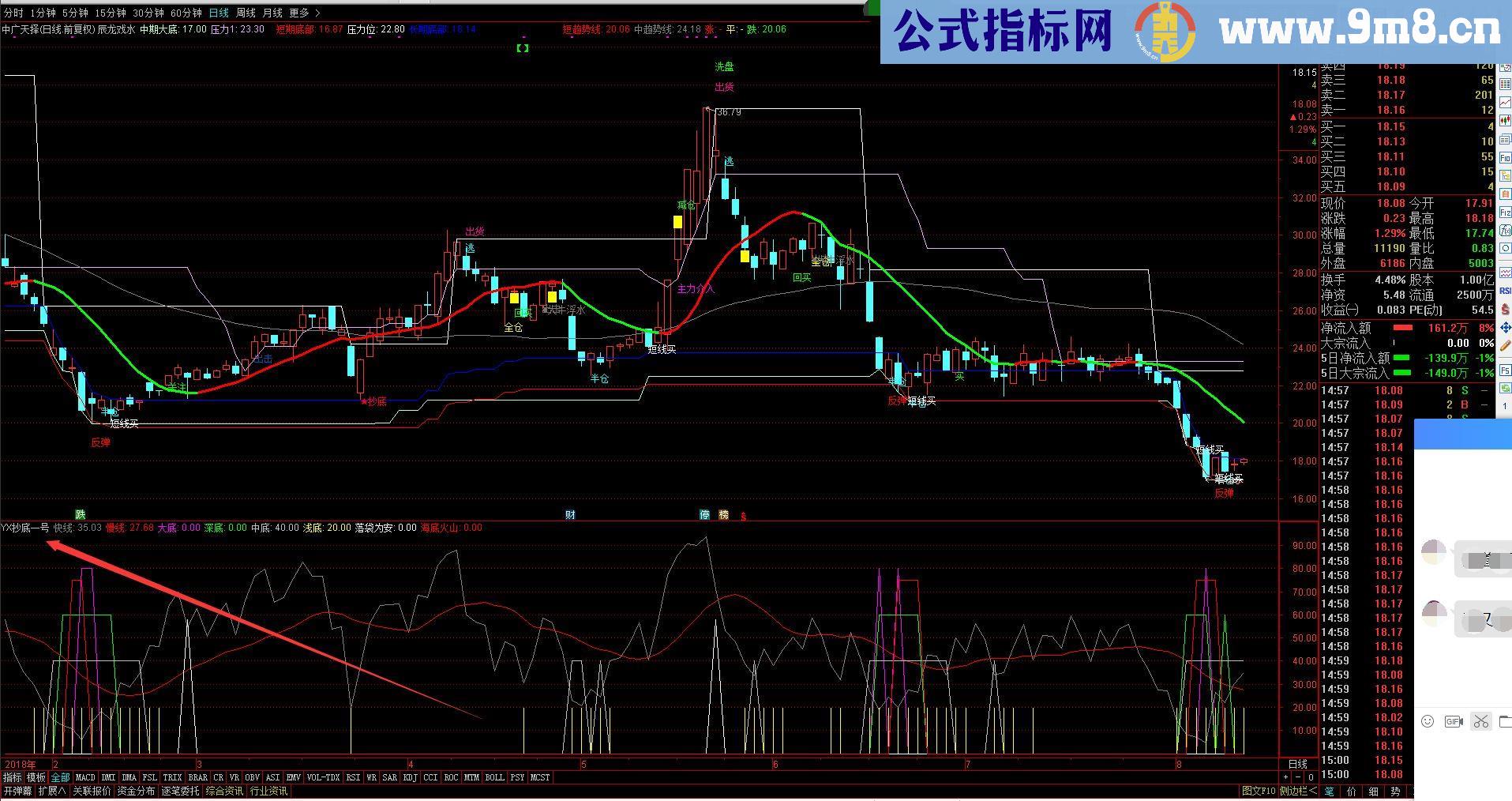1512x801 pixels.
Task: Toggle the 开弹幕 barrage option
Action: [x=17, y=791]
